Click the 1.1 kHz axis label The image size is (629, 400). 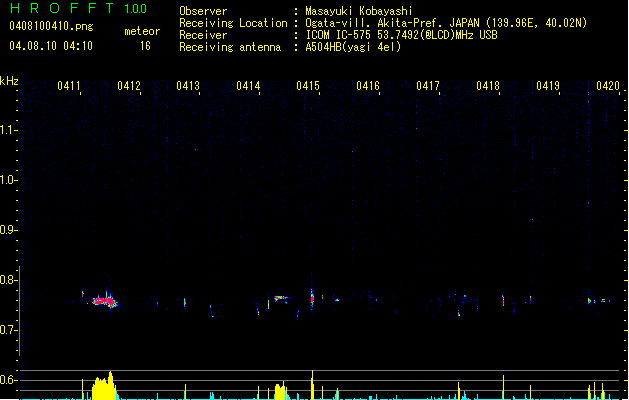pos(8,130)
